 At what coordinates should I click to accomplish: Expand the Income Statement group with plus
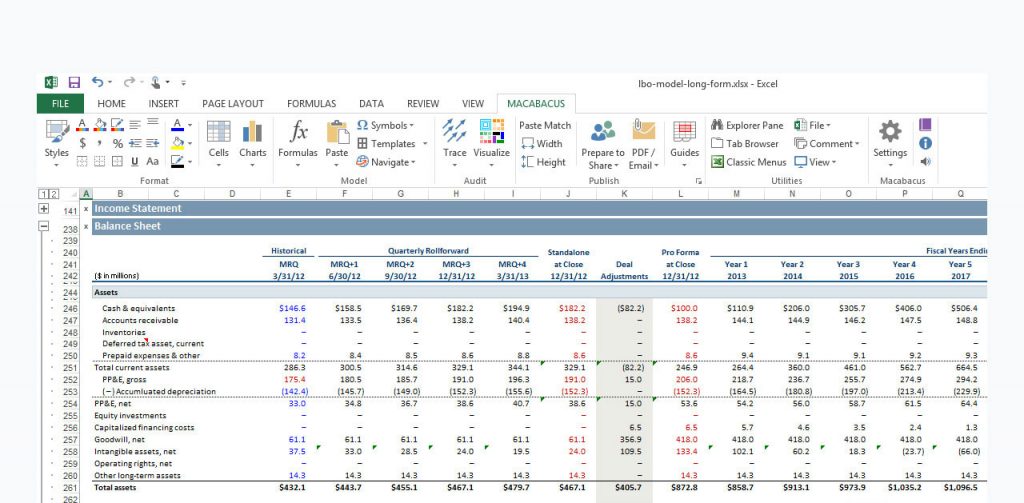point(44,208)
